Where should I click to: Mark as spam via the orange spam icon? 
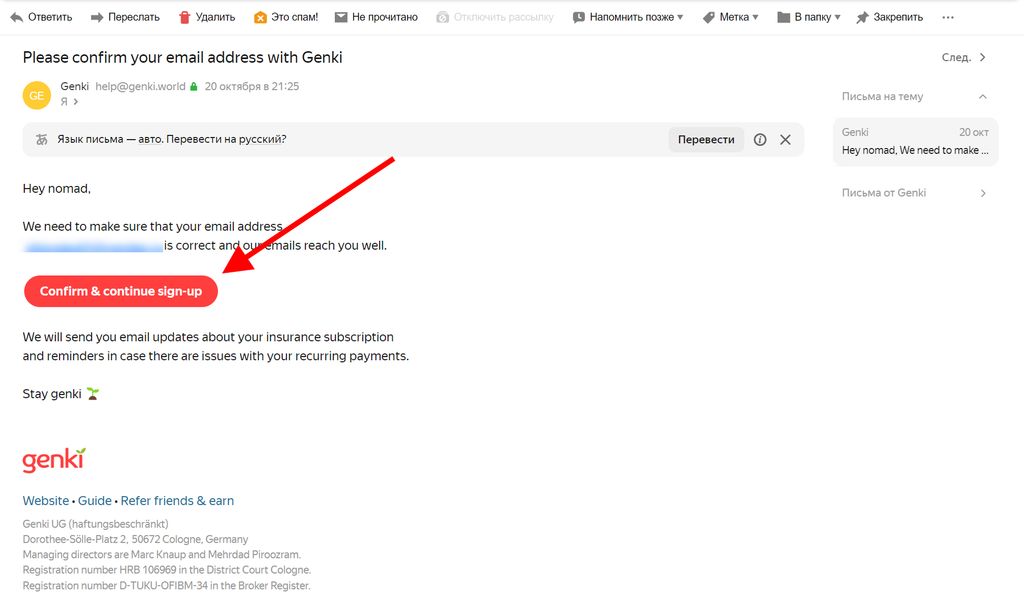click(260, 17)
